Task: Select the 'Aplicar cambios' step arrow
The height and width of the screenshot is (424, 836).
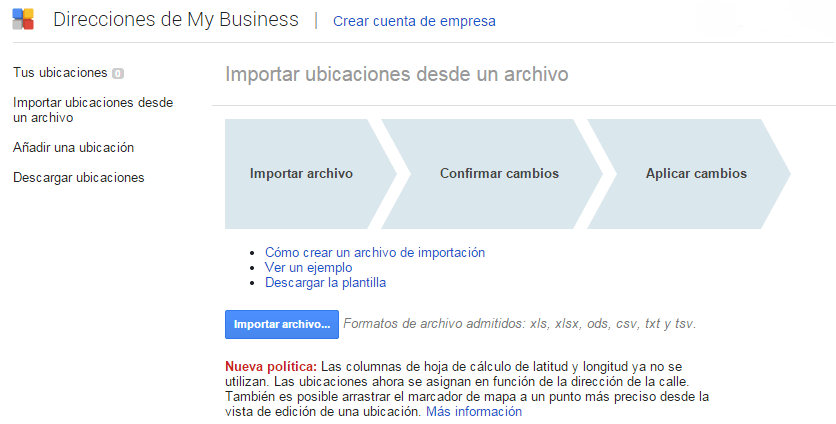Action: tap(696, 174)
